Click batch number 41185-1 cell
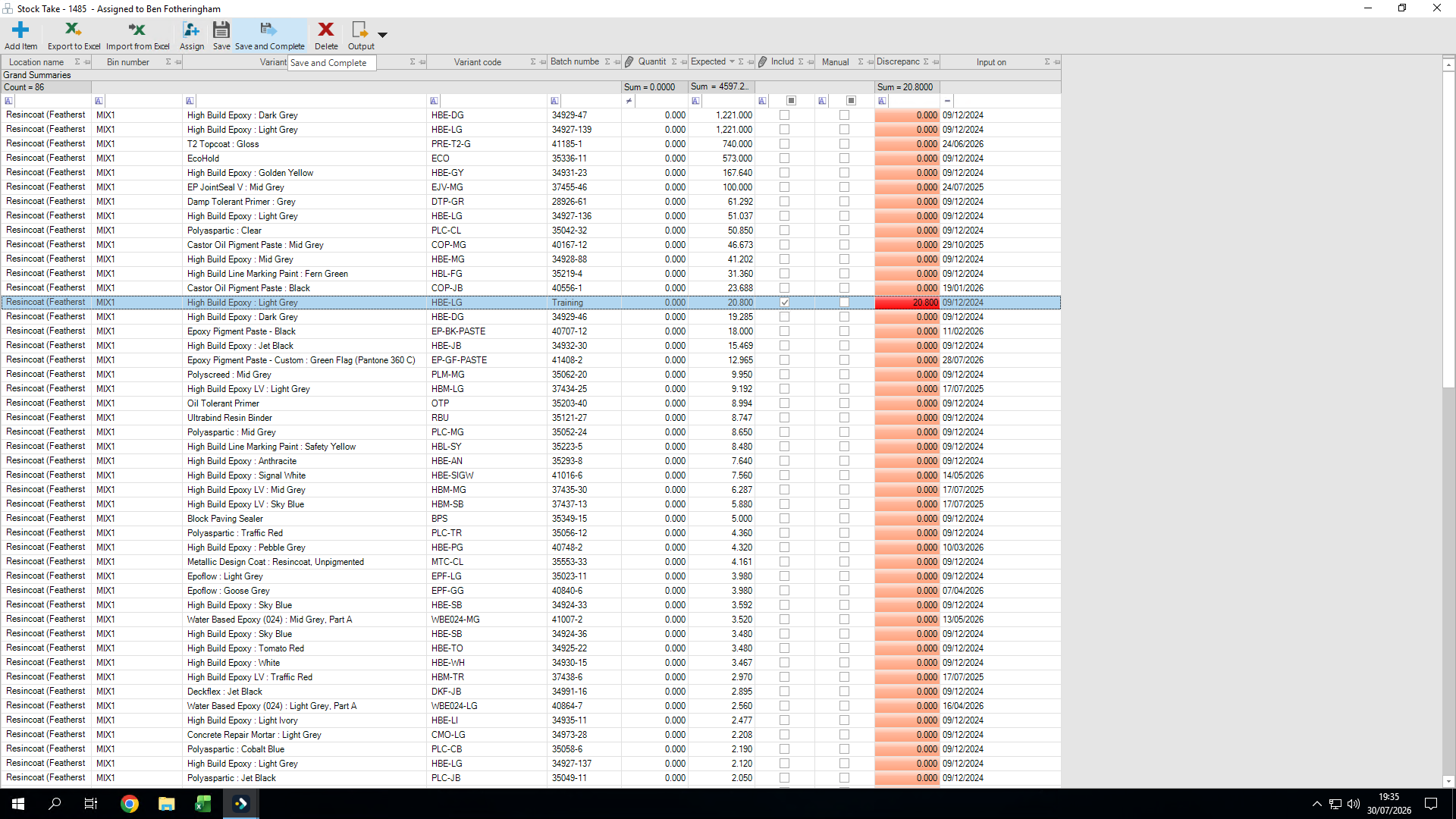Viewport: 1456px width, 819px height. pyautogui.click(x=585, y=144)
